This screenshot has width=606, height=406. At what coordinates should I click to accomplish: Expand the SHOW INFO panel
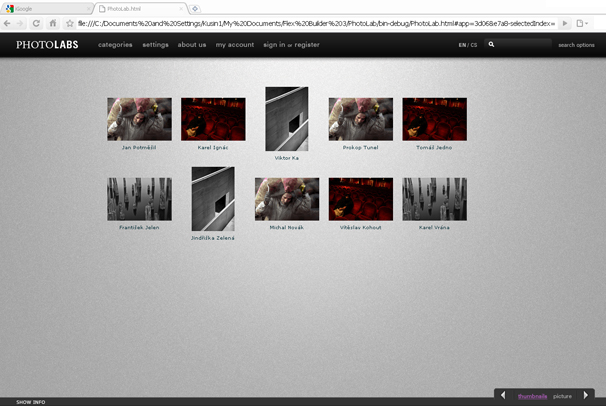30,402
